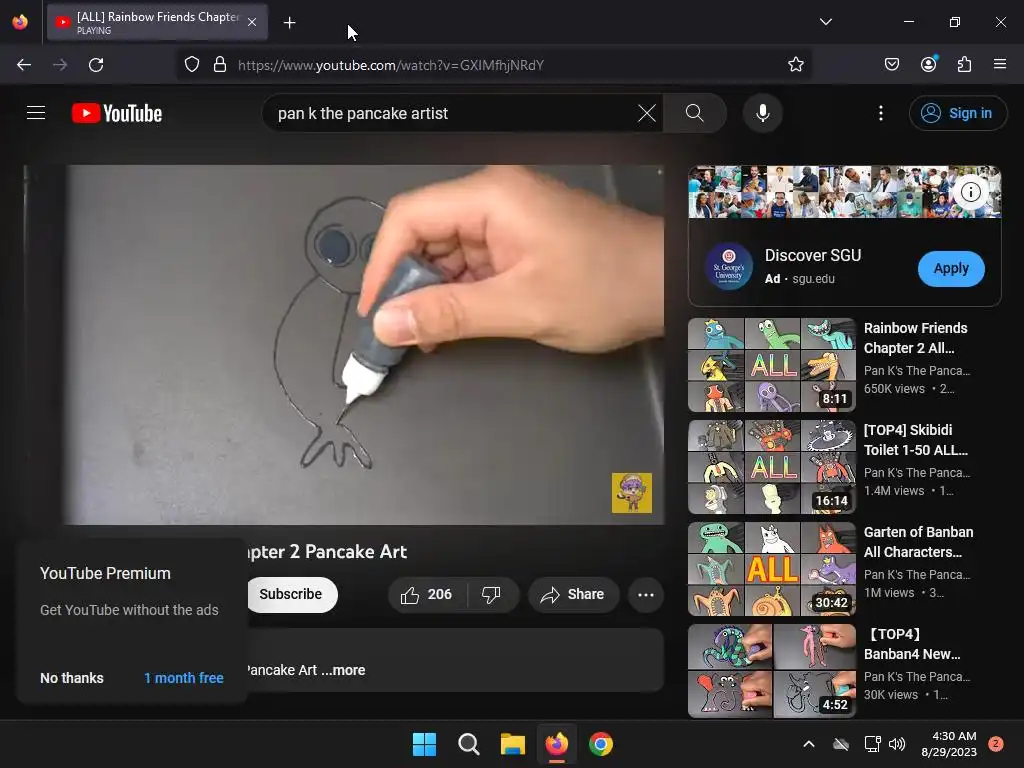The height and width of the screenshot is (768, 1024).
Task: Open Firefox application menu
Action: pyautogui.click(x=999, y=65)
